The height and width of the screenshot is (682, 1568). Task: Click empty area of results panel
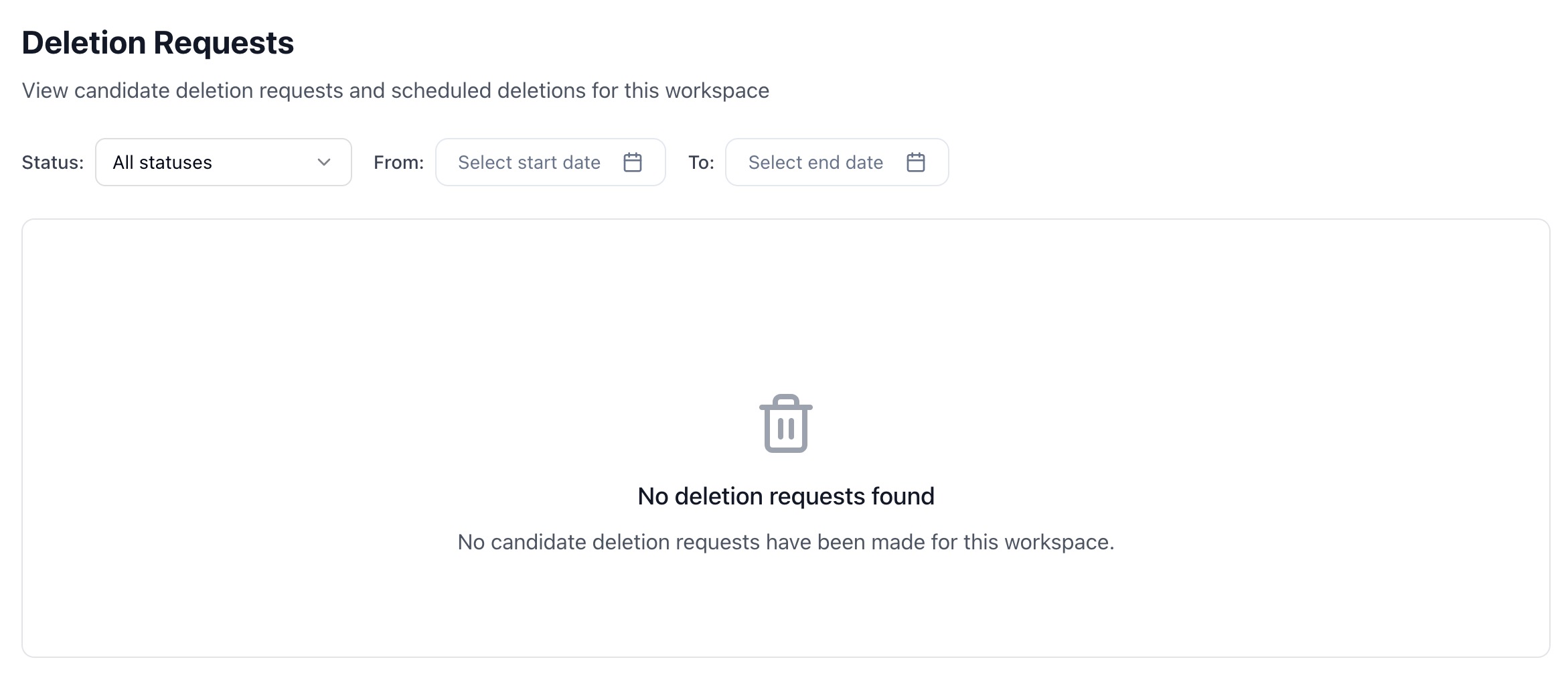click(335, 335)
